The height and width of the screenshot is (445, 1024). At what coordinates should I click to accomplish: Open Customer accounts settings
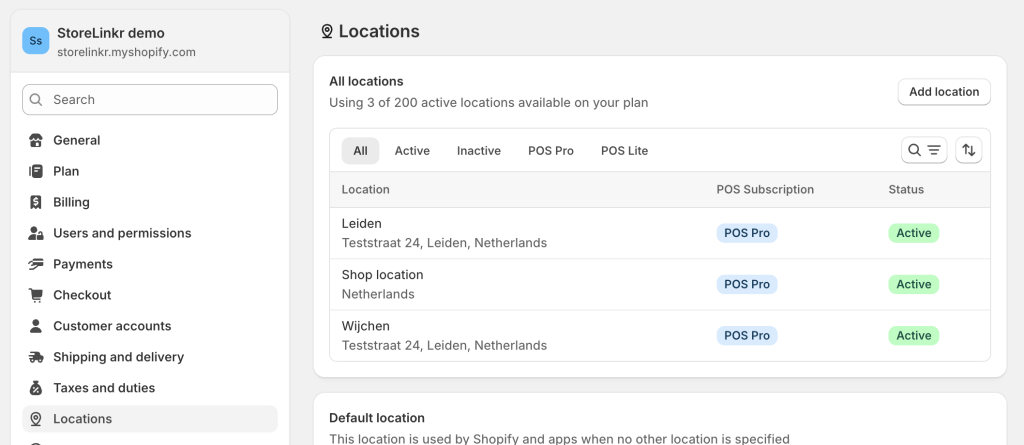112,326
